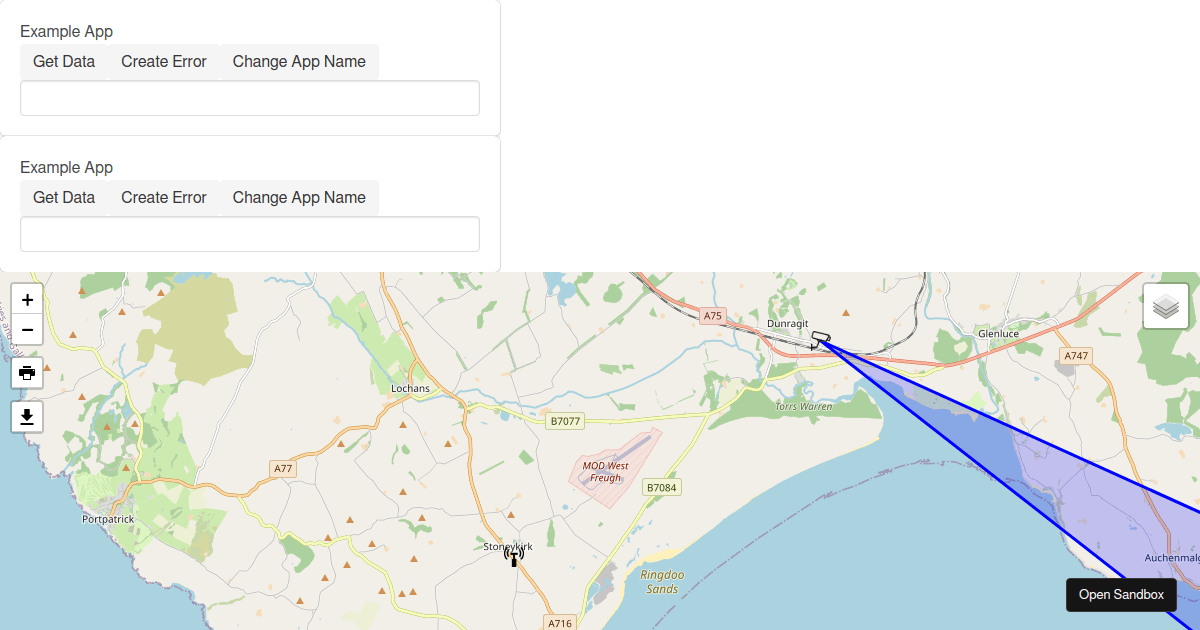The height and width of the screenshot is (630, 1200).
Task: Click the print map icon
Action: tap(27, 373)
